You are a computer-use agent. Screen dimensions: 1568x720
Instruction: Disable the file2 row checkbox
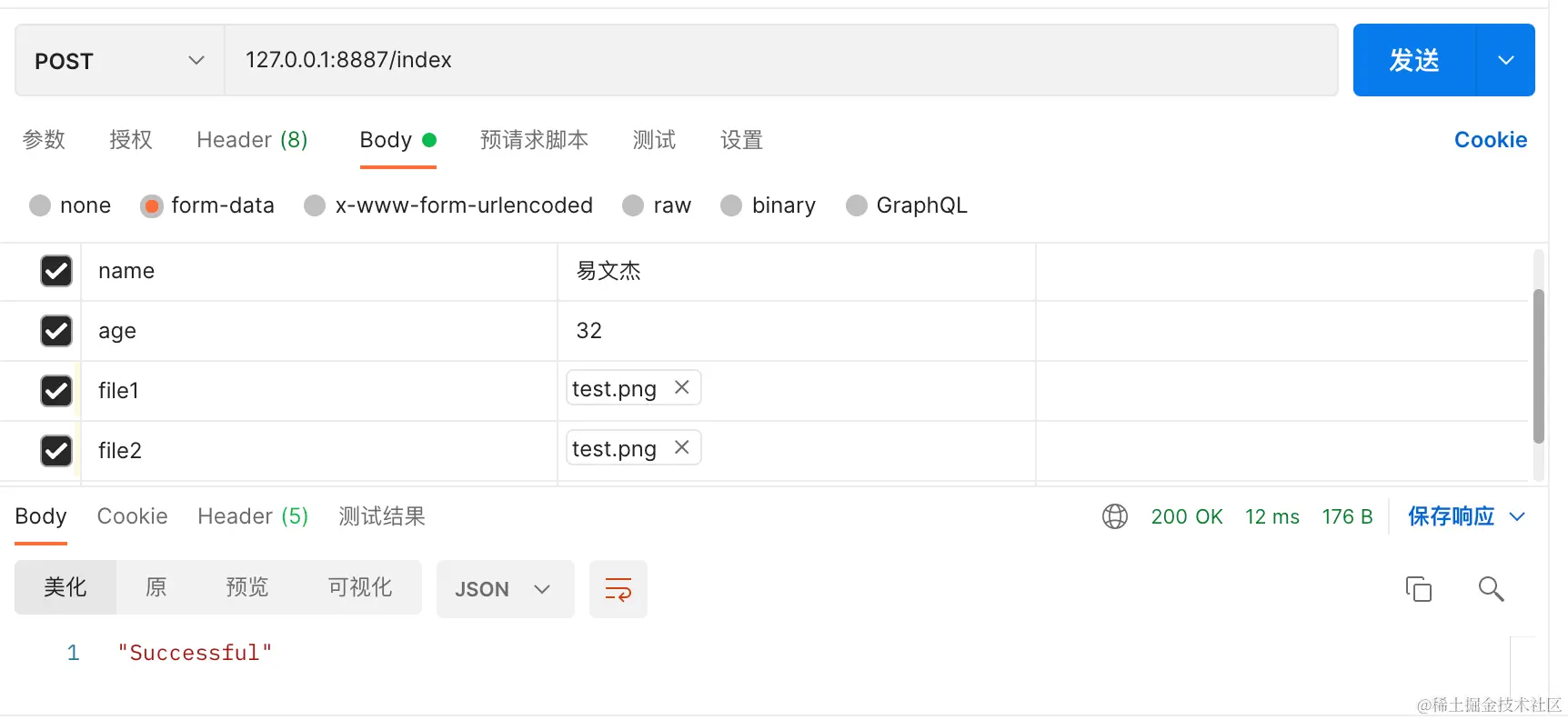tap(56, 451)
